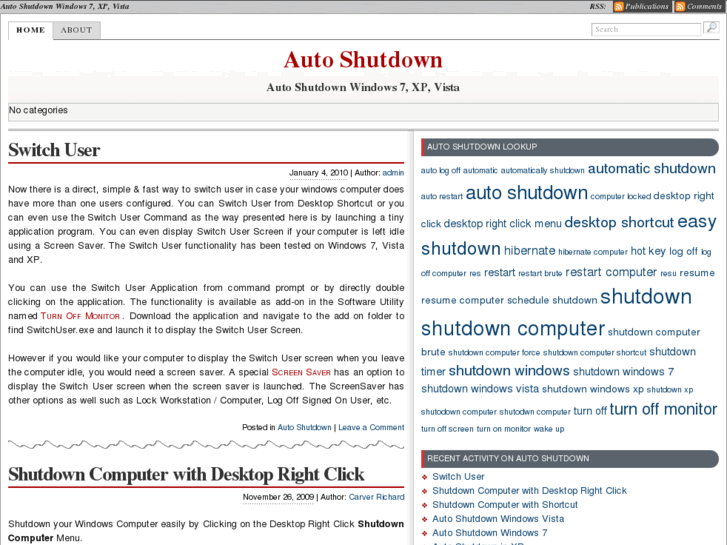This screenshot has height=545, width=727.
Task: Select the 'auto restart' tag
Action: click(441, 196)
